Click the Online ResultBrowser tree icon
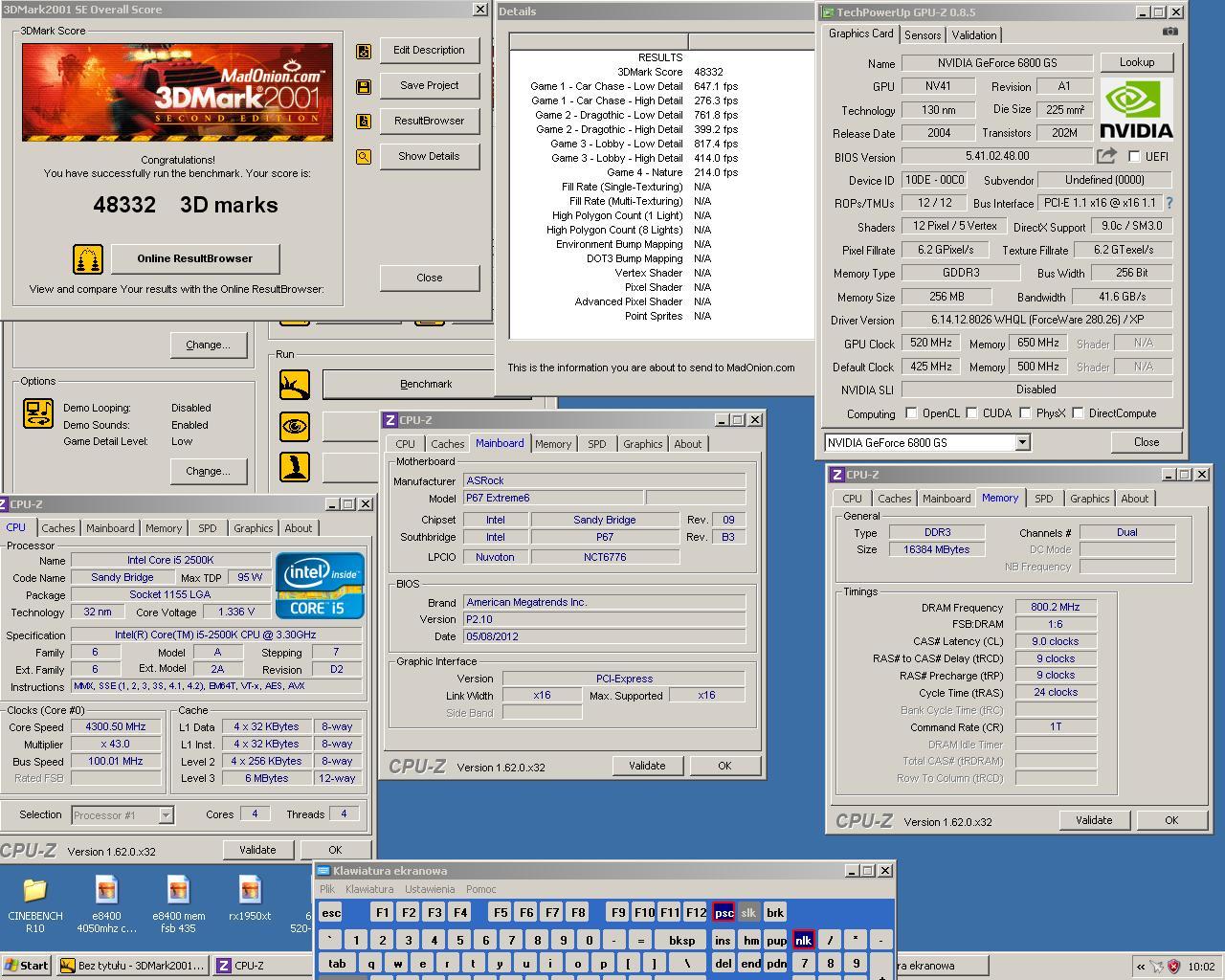Screen dimensions: 1225x980 point(88,259)
